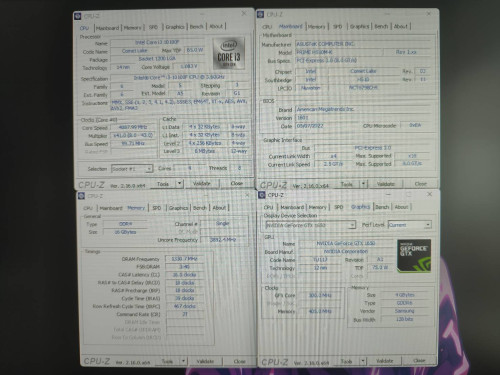Click the DRAM Frequency value field

coord(184,259)
